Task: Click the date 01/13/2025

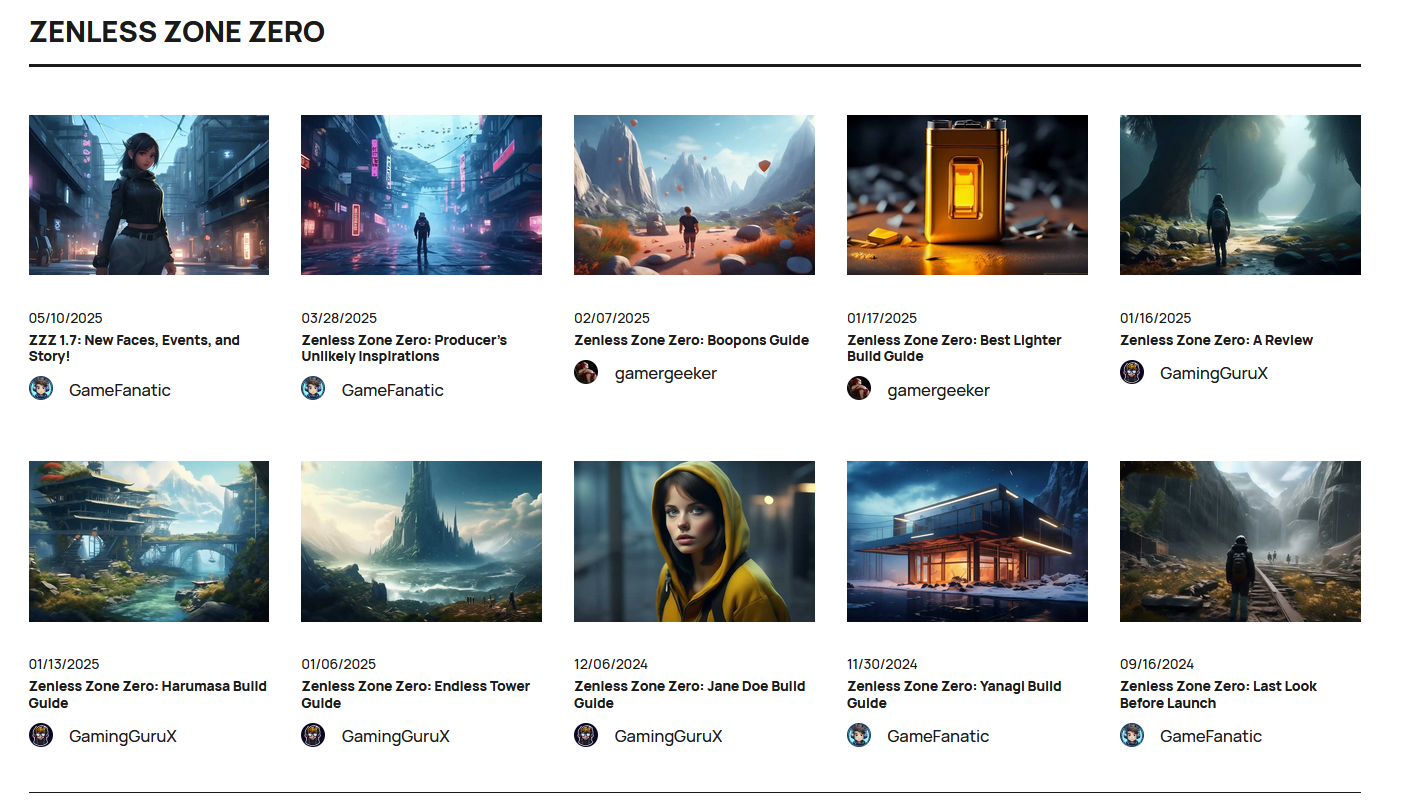Action: [64, 664]
